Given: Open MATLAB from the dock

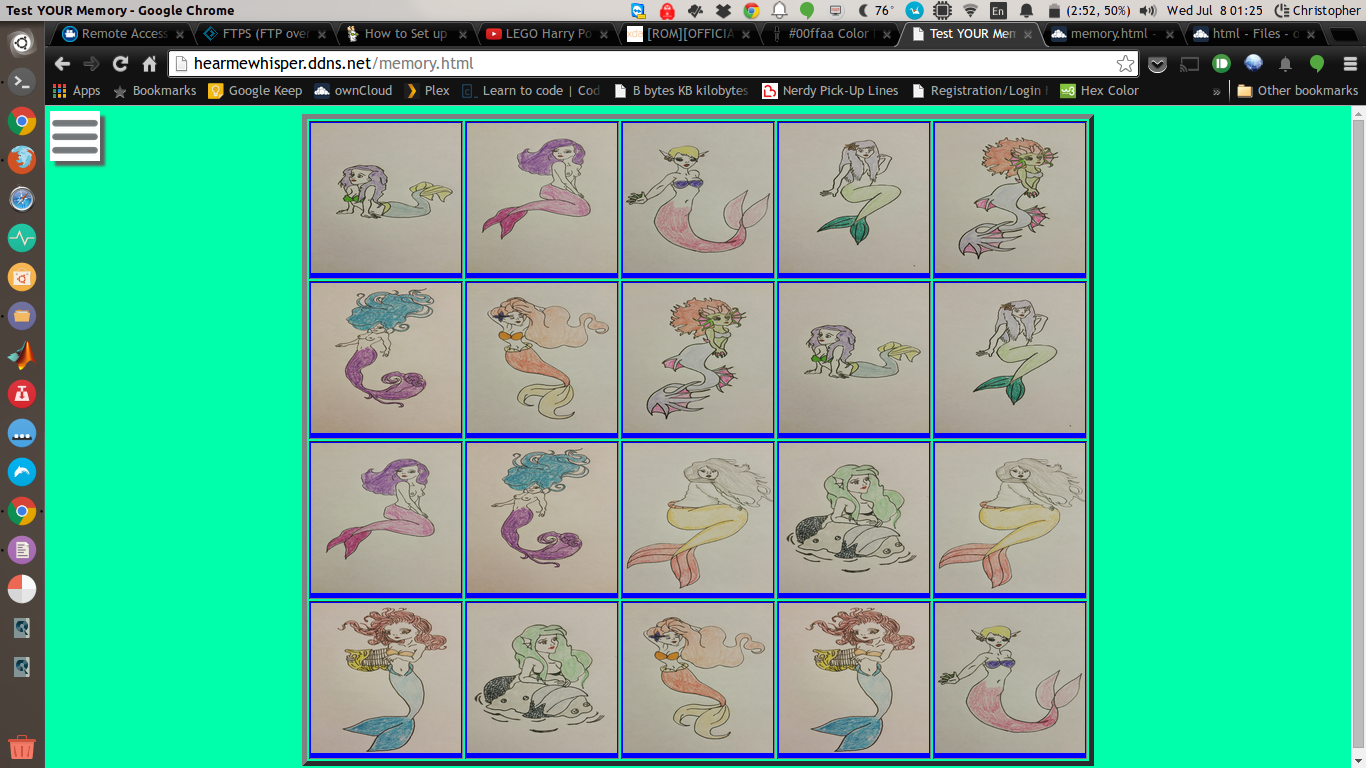Looking at the screenshot, I should 22,355.
